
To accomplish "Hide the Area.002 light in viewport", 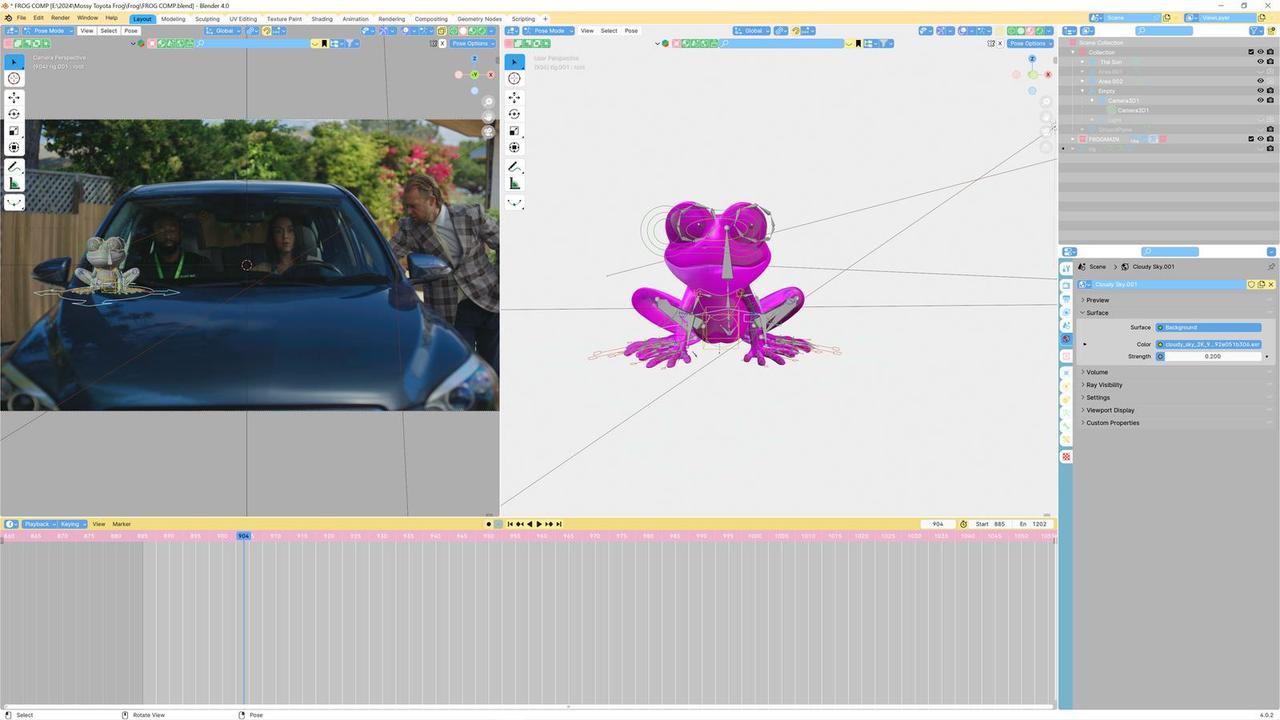I will point(1260,81).
